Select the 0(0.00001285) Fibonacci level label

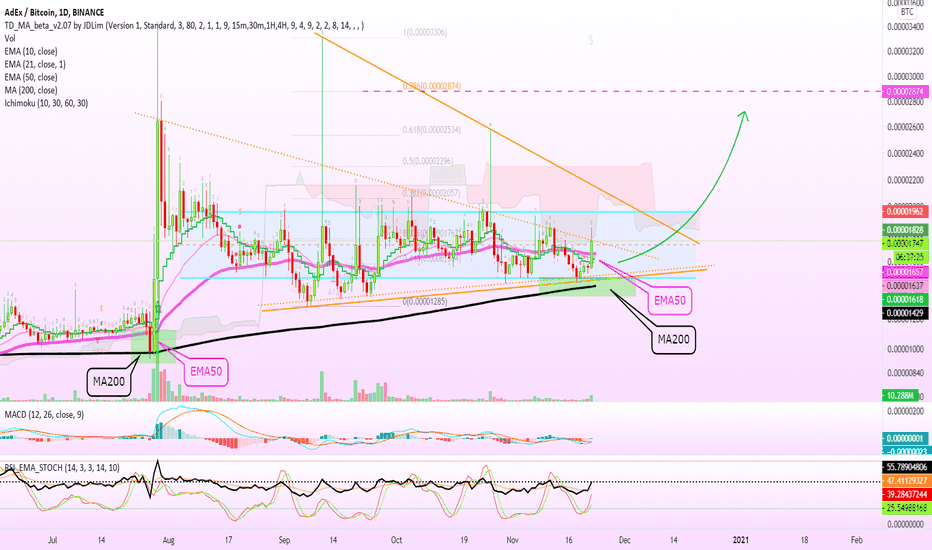[425, 301]
